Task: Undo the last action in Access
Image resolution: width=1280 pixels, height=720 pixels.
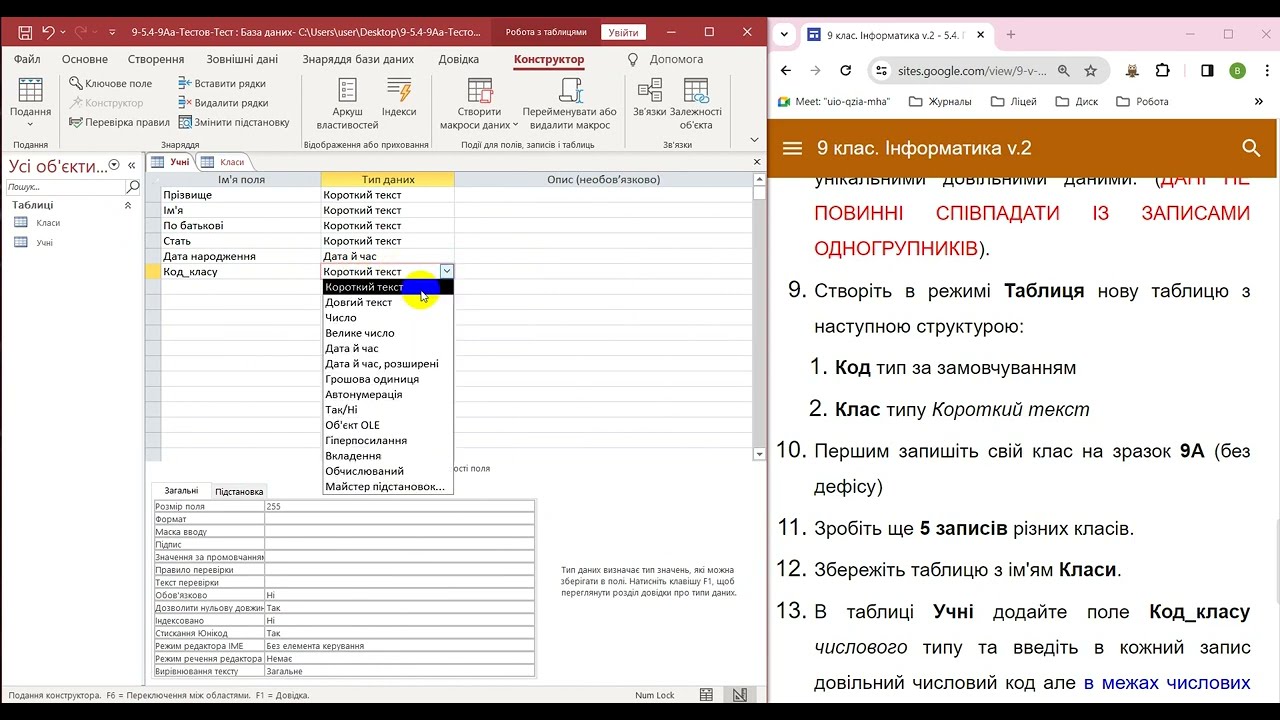Action: click(48, 32)
